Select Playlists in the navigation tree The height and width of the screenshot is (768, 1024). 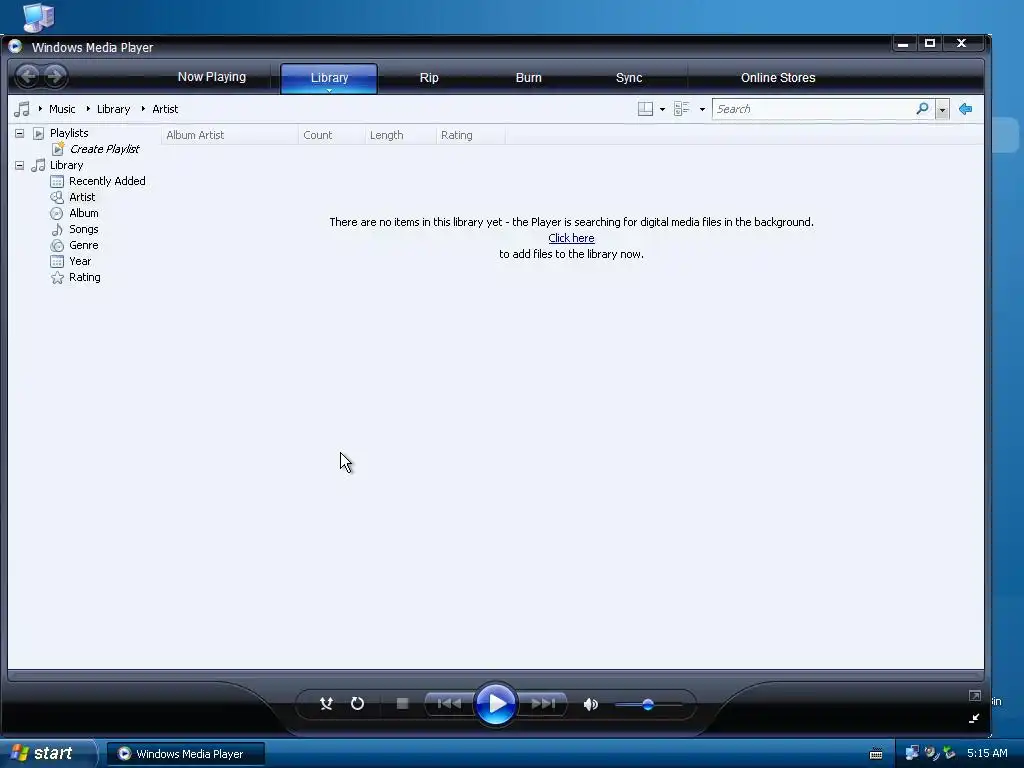pyautogui.click(x=69, y=133)
